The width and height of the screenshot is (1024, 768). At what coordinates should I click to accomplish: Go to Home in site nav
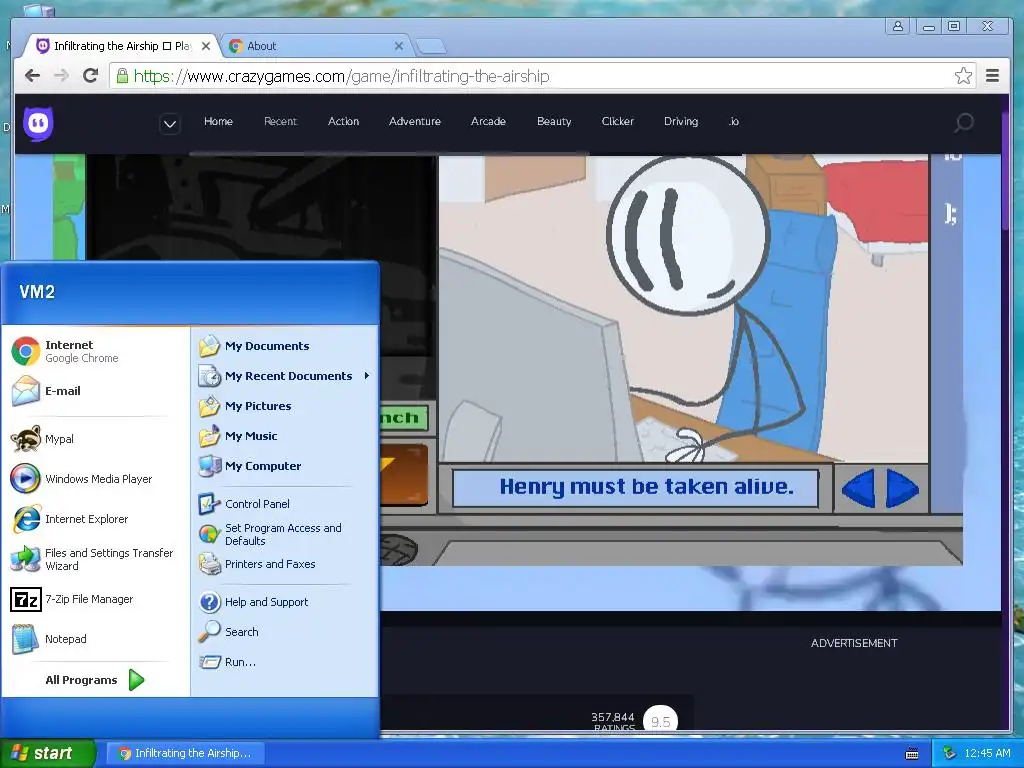click(218, 121)
